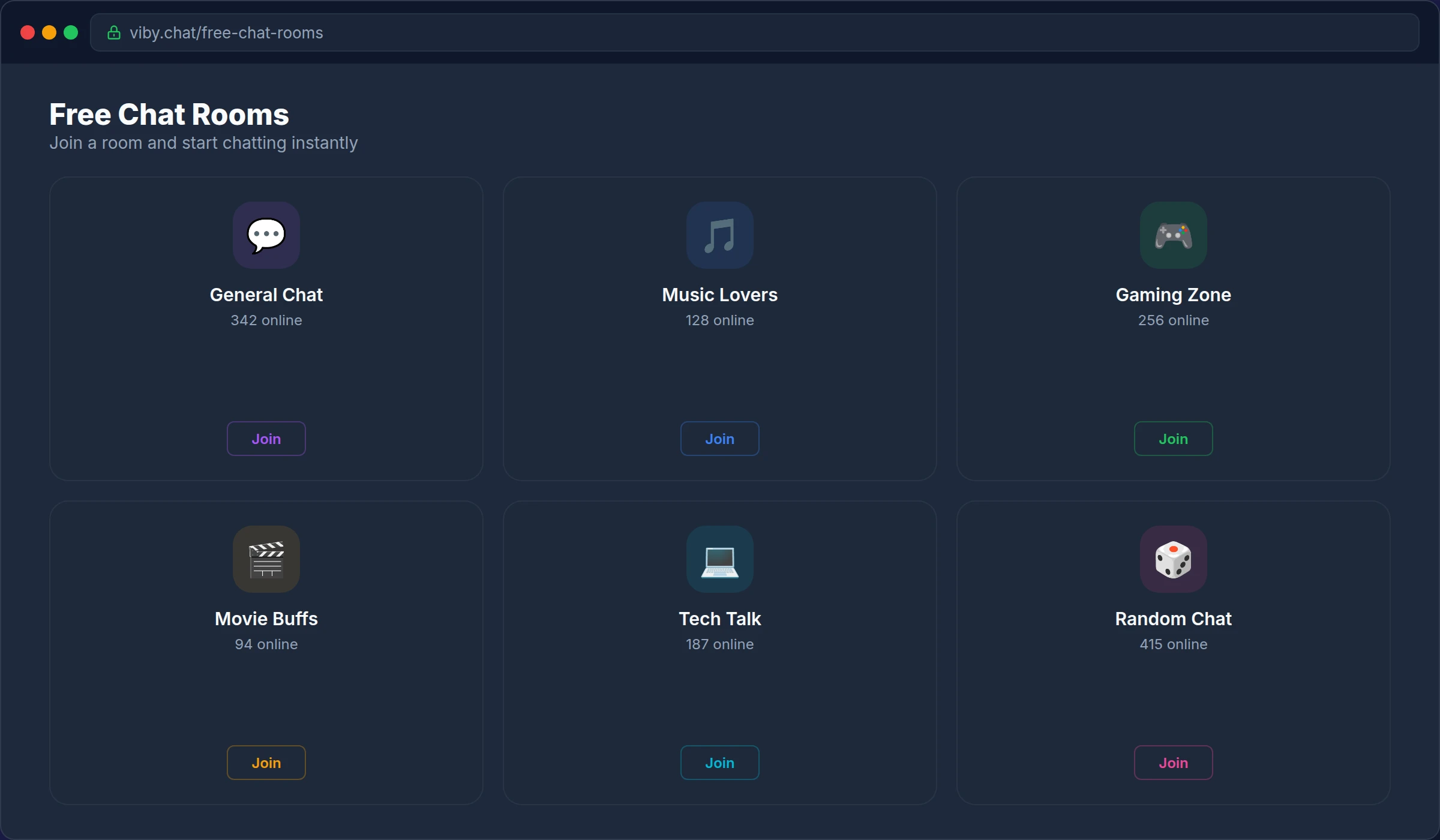
Task: Click the General Chat speech bubble icon
Action: pyautogui.click(x=266, y=235)
